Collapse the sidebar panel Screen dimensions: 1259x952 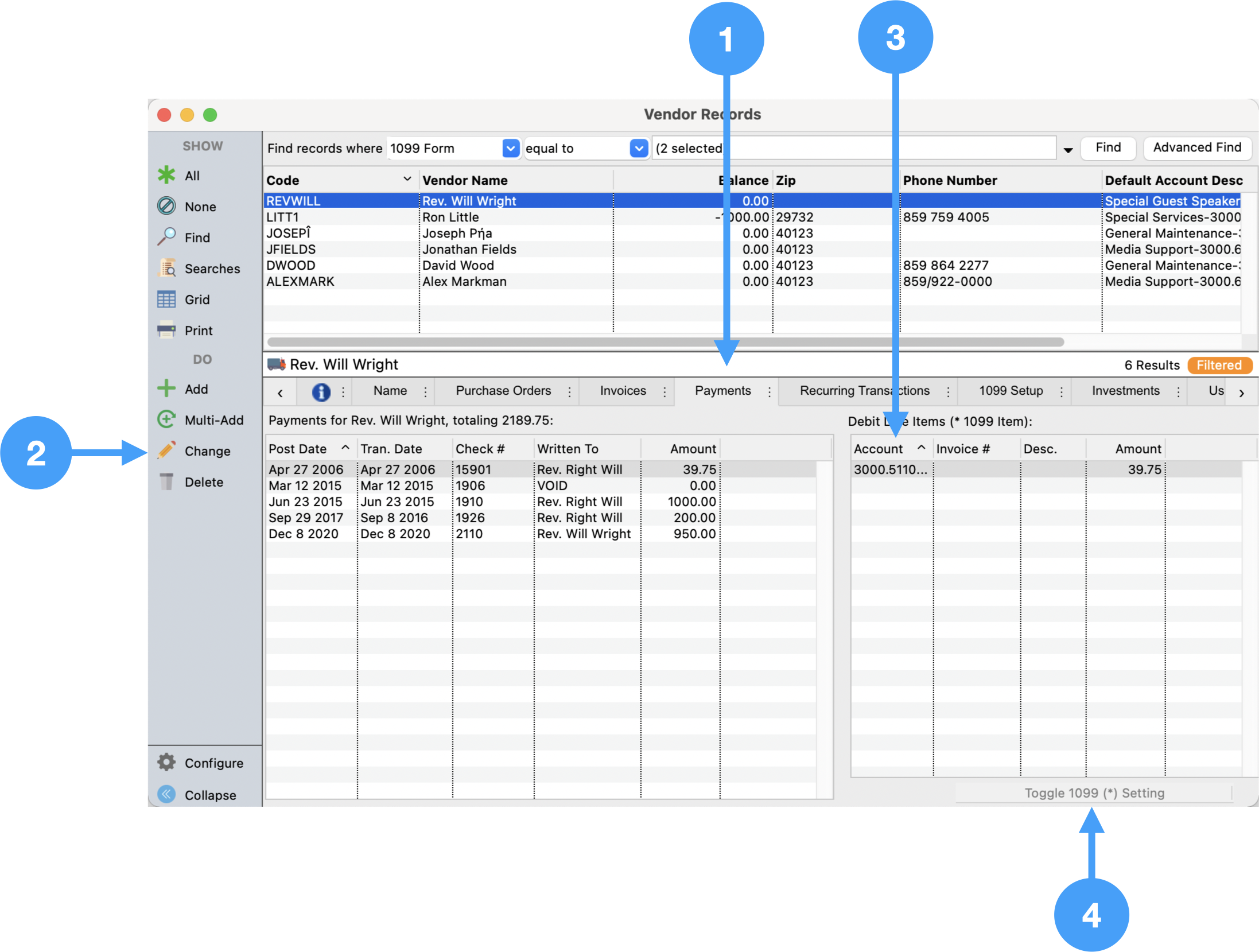click(166, 795)
